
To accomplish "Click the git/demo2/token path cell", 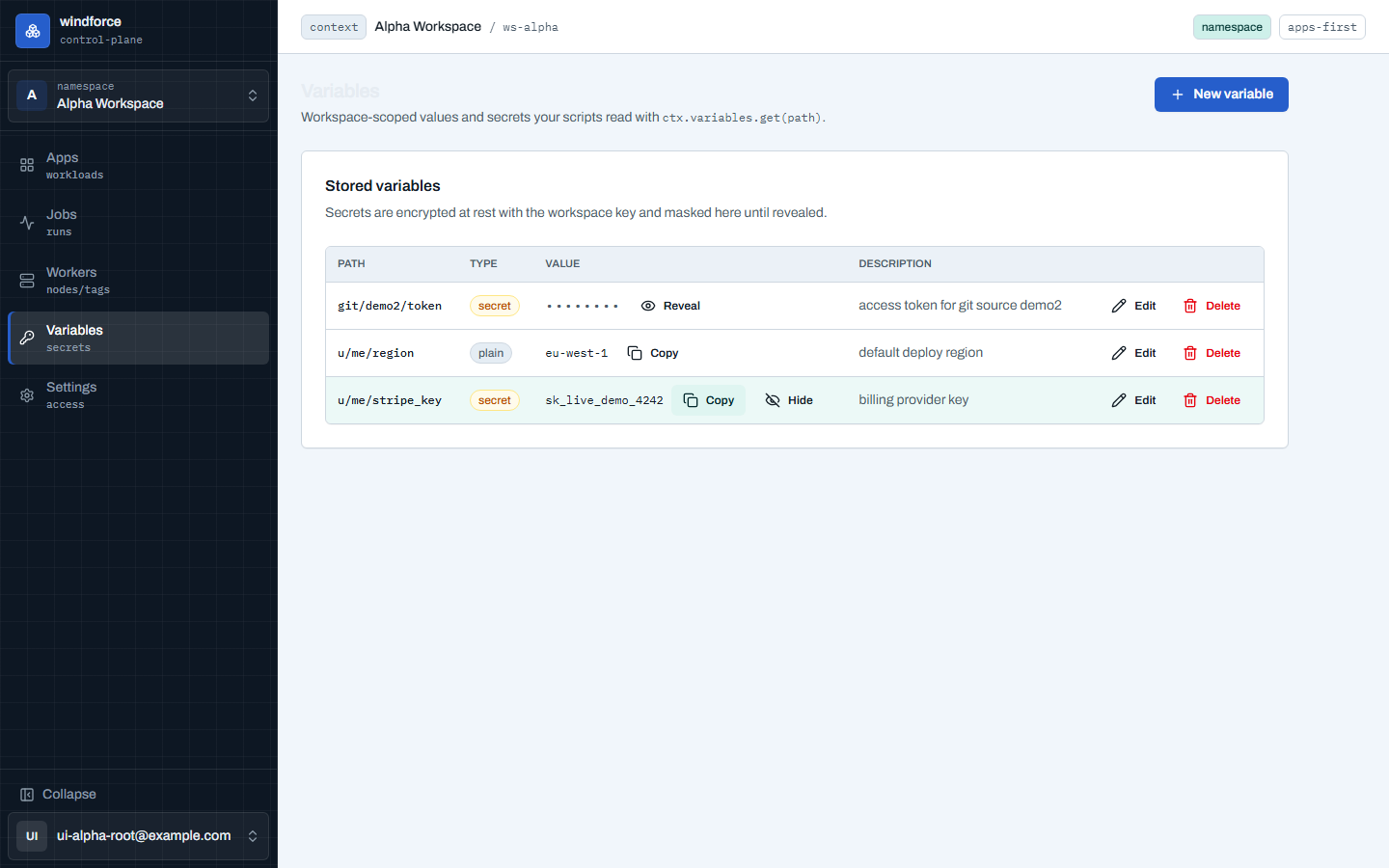I will click(x=390, y=306).
